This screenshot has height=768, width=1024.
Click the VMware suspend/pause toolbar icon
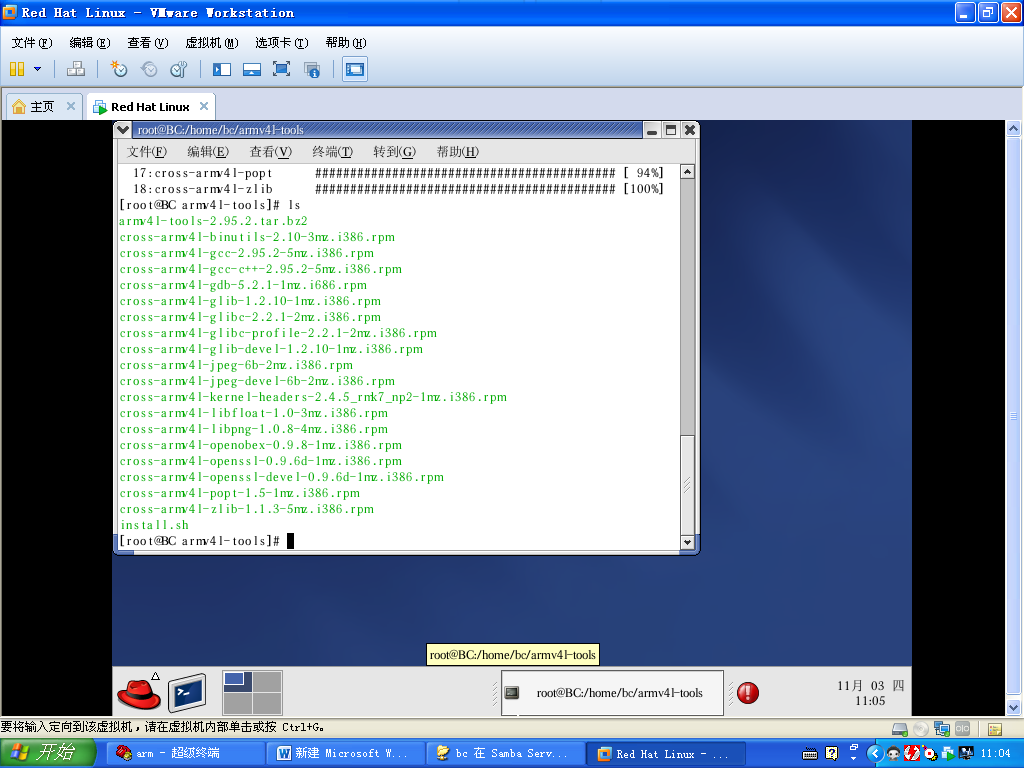click(x=17, y=69)
